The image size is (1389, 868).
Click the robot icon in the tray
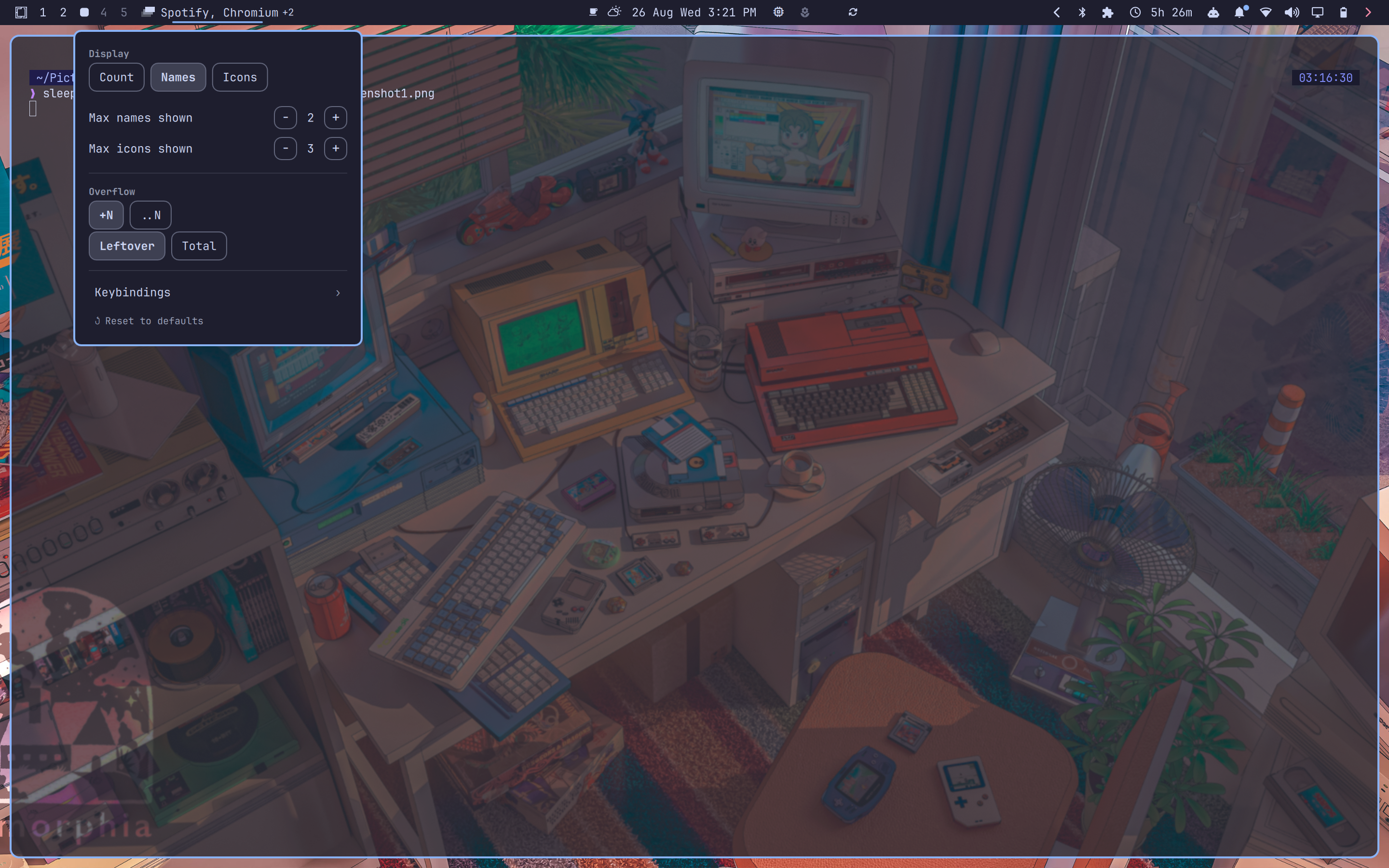tap(1213, 12)
